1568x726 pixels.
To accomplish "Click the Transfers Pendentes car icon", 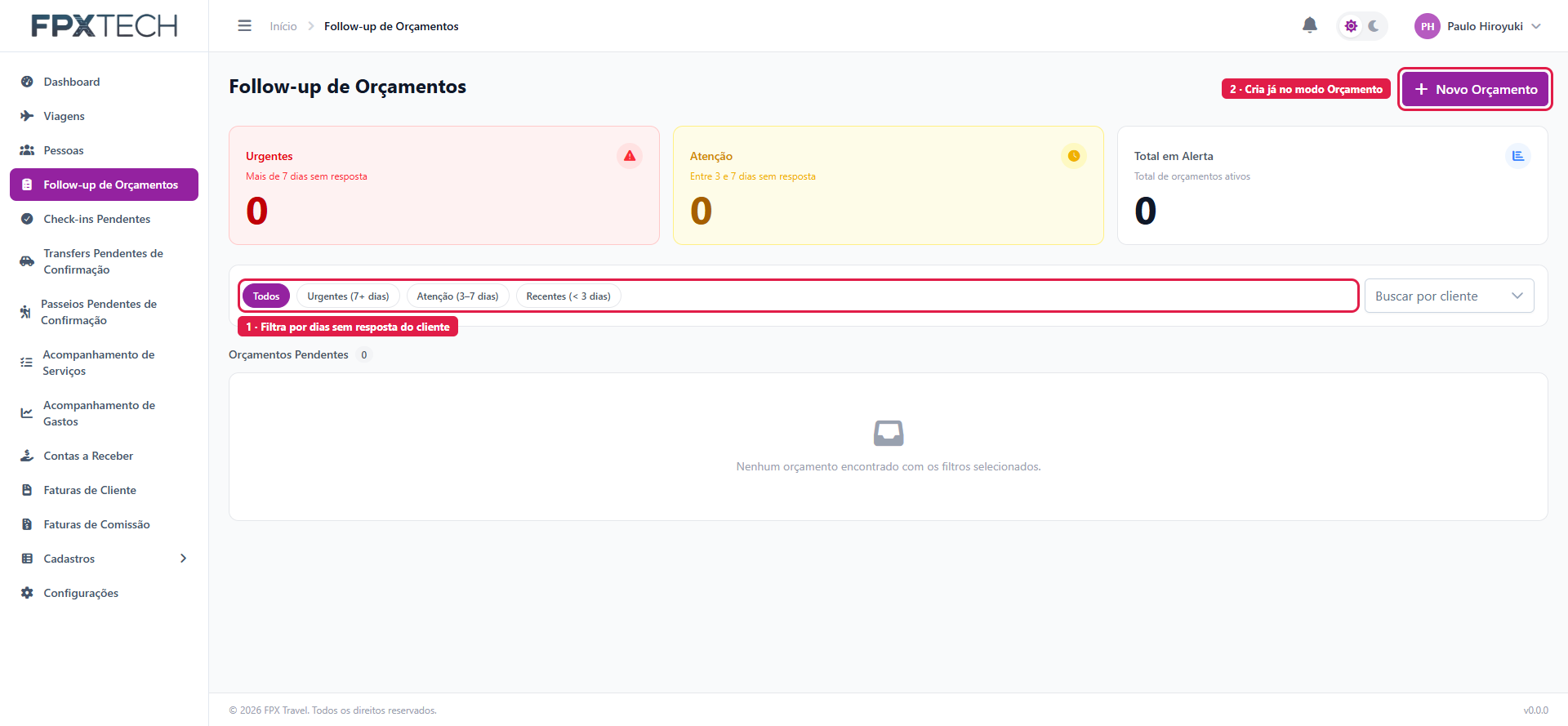I will pyautogui.click(x=27, y=261).
